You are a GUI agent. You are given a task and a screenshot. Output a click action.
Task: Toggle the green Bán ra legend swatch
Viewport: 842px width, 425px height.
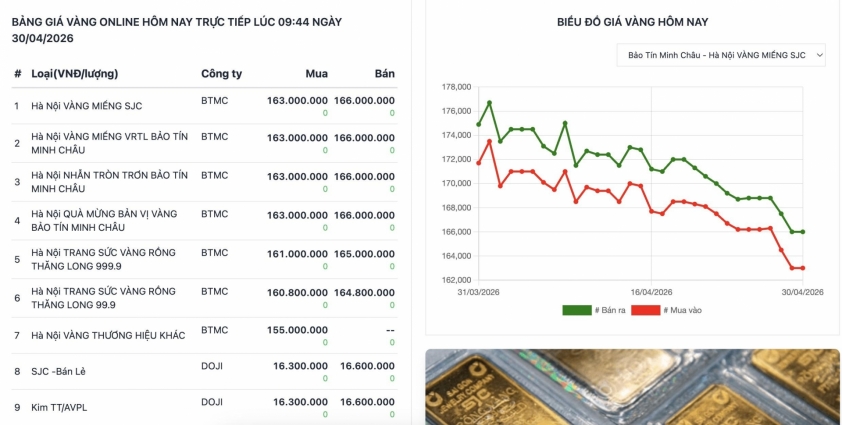[576, 310]
